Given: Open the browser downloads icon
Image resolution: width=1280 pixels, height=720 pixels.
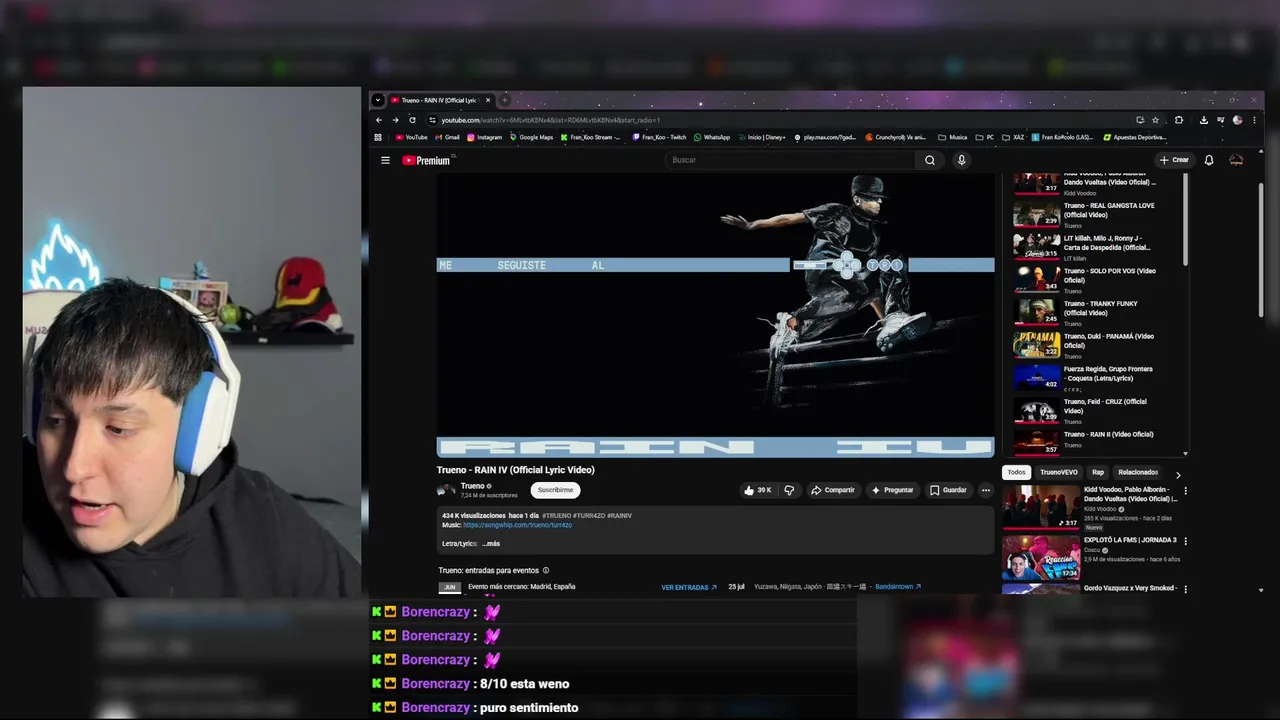Looking at the screenshot, I should 1203,120.
